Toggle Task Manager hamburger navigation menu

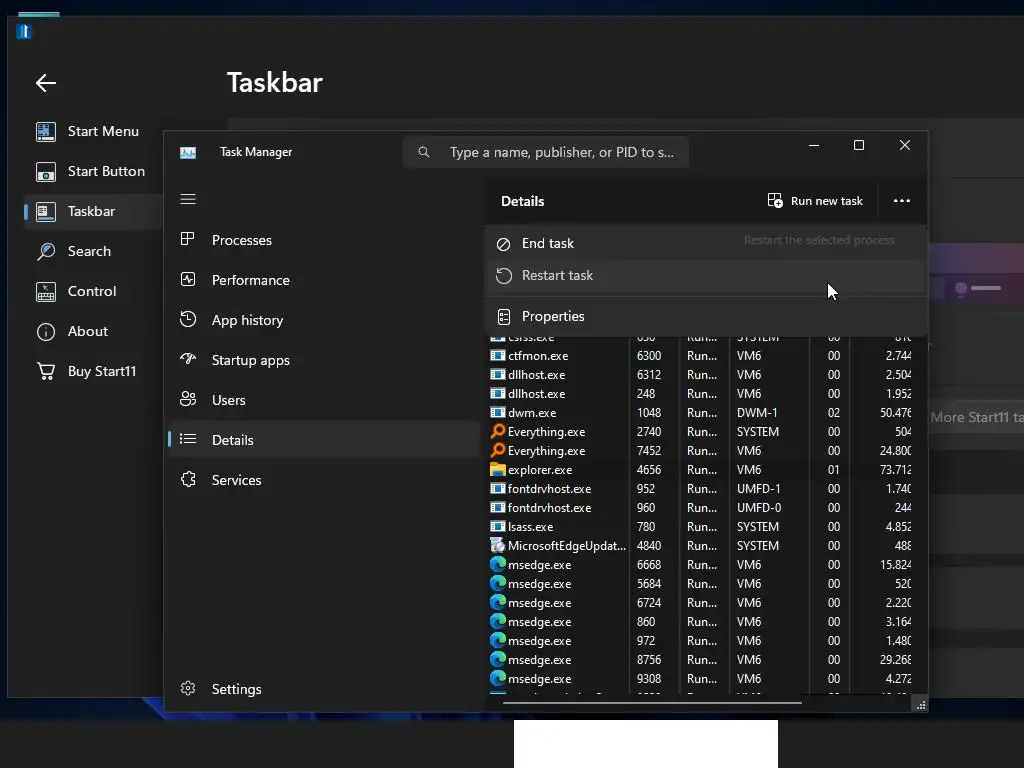(188, 199)
